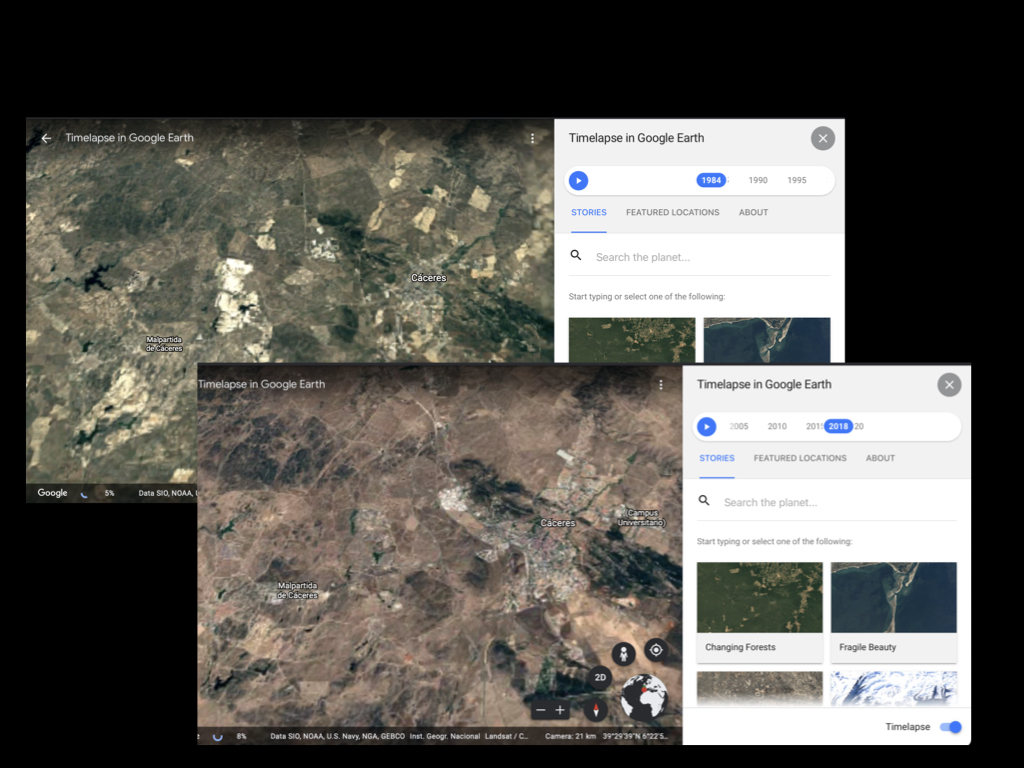Open Featured Locations tab in lower panel

[x=800, y=458]
